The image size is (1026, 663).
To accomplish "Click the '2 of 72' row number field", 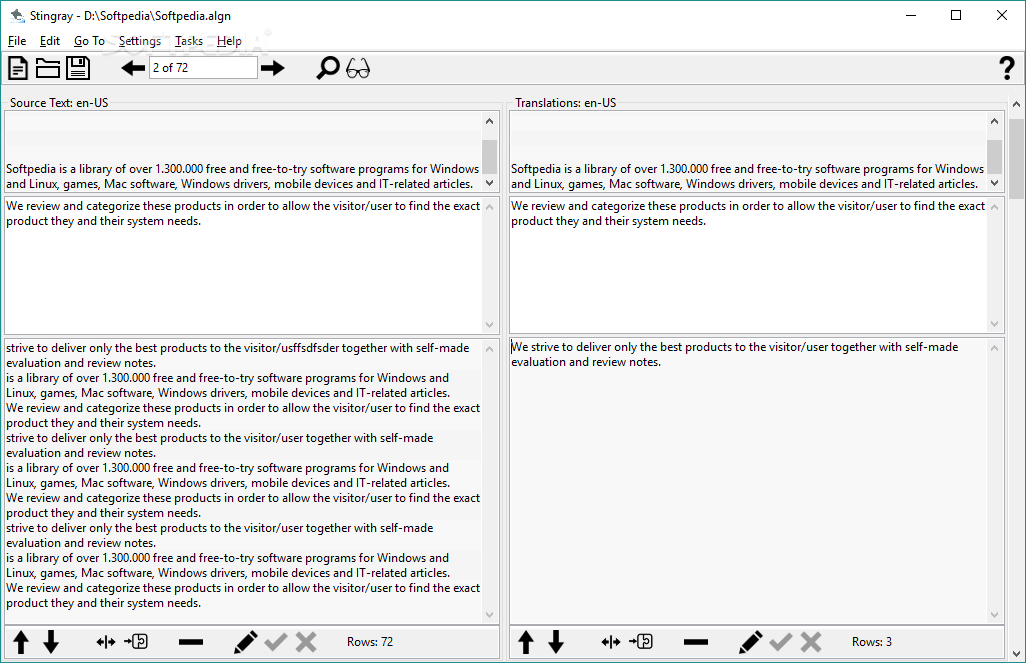I will [203, 67].
